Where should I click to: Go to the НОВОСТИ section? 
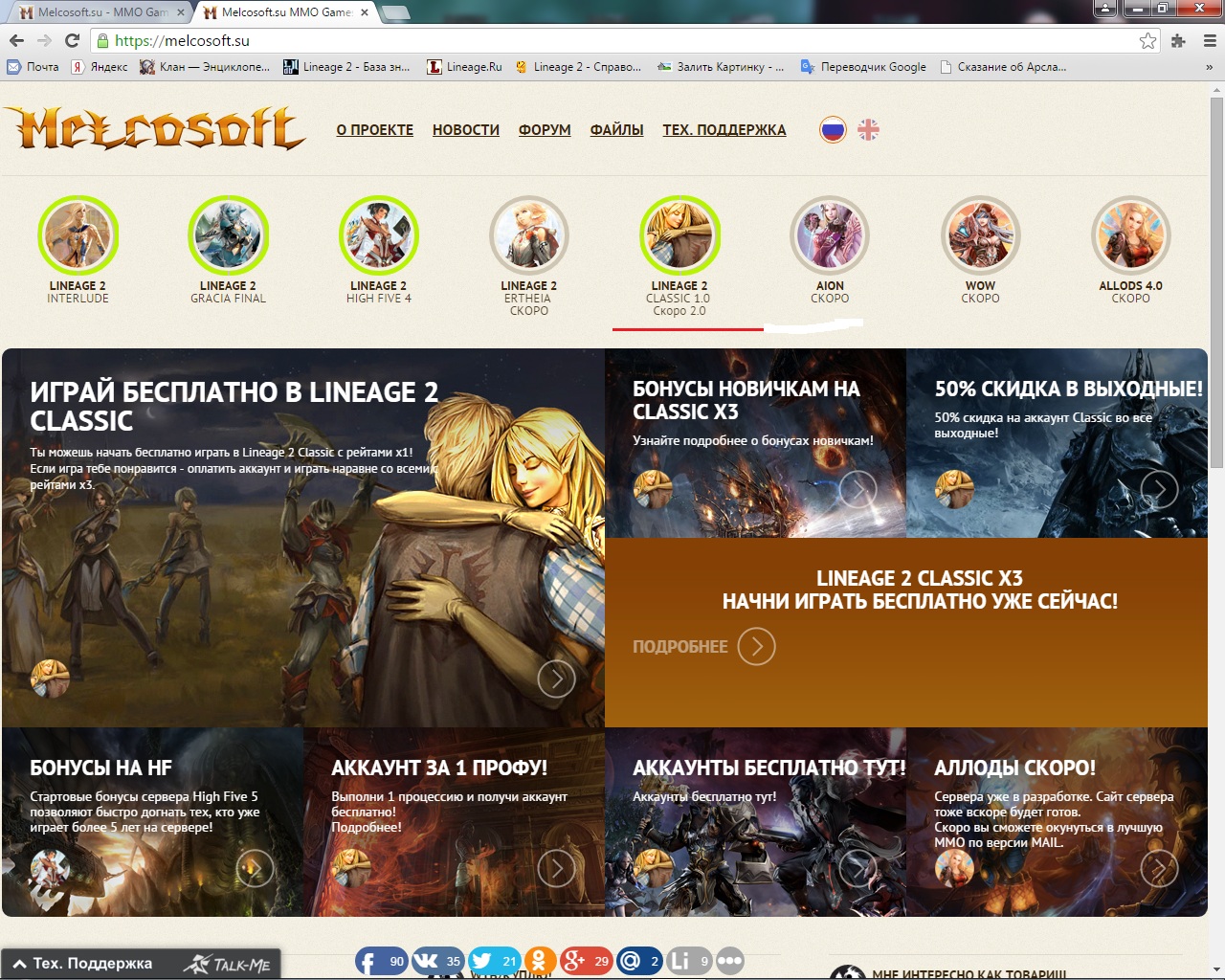[x=466, y=130]
